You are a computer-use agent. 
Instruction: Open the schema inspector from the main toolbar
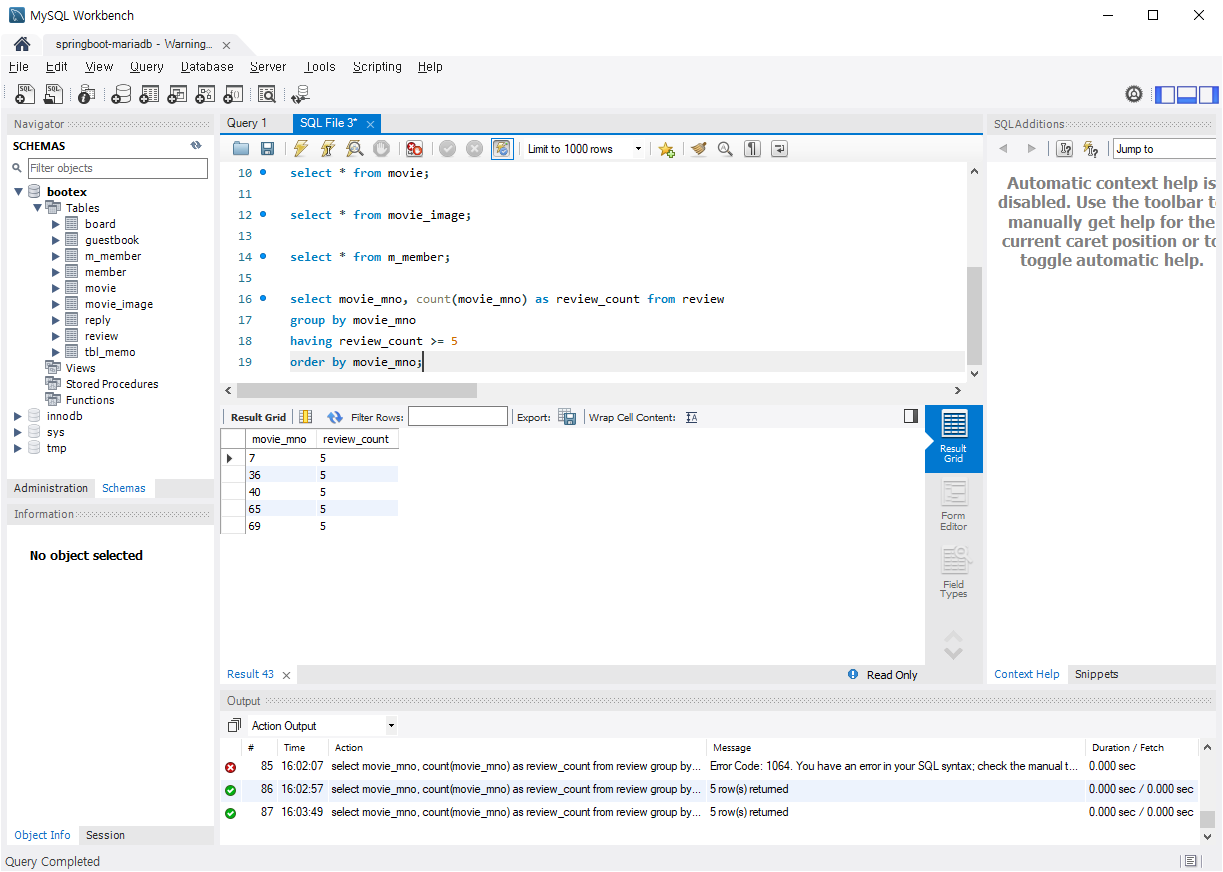pos(86,94)
